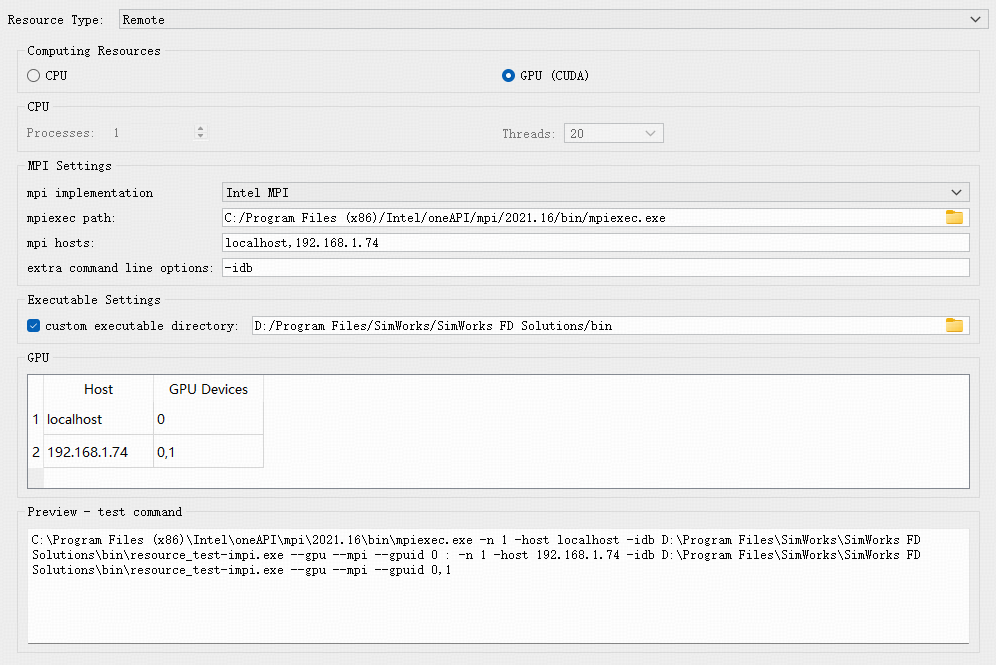Click GPU devices cell showing 0,1
Screen dimensions: 996x665
coord(208,452)
